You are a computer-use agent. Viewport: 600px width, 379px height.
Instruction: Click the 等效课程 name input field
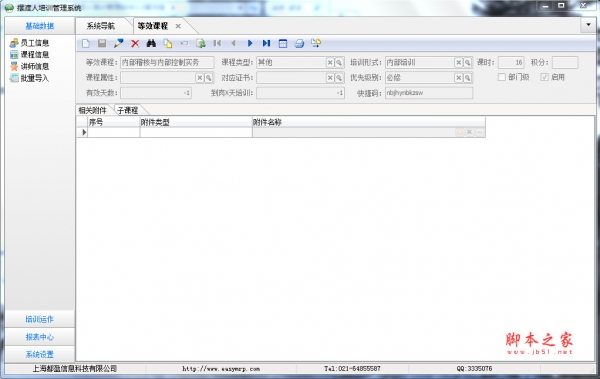167,62
